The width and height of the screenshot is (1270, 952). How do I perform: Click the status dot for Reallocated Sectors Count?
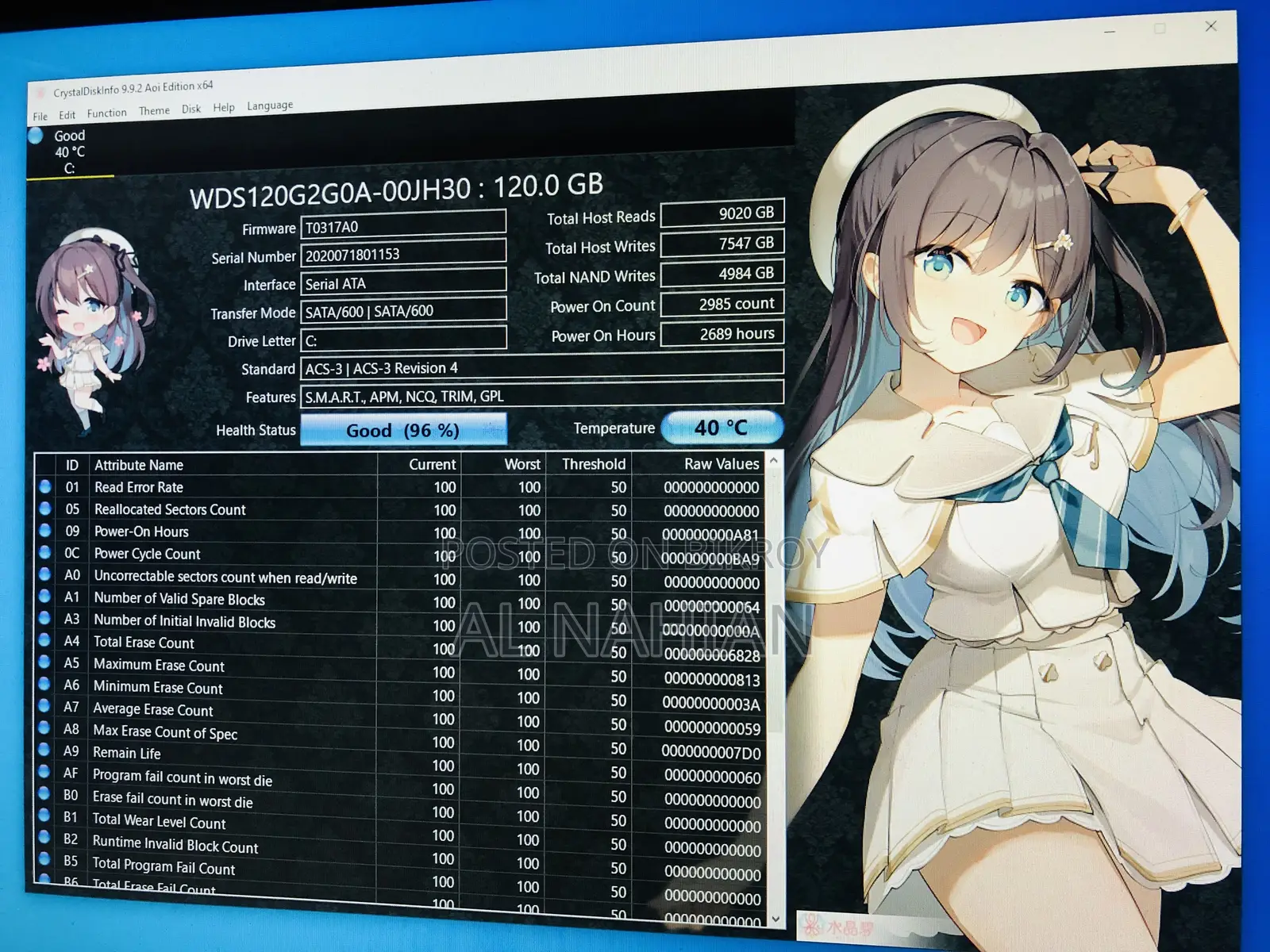[x=45, y=509]
